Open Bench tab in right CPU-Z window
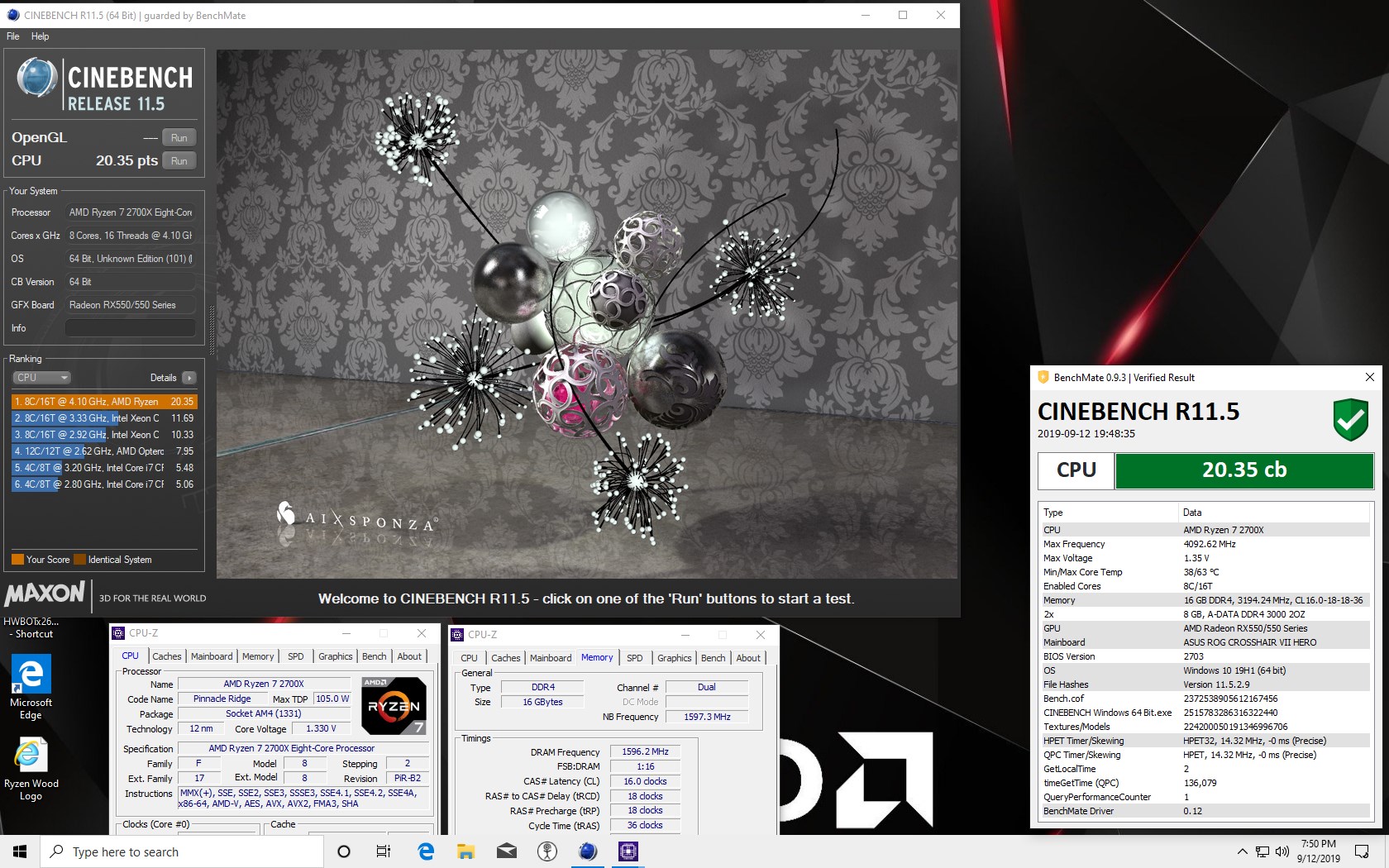Screen dimensions: 1389x868 (x=714, y=658)
